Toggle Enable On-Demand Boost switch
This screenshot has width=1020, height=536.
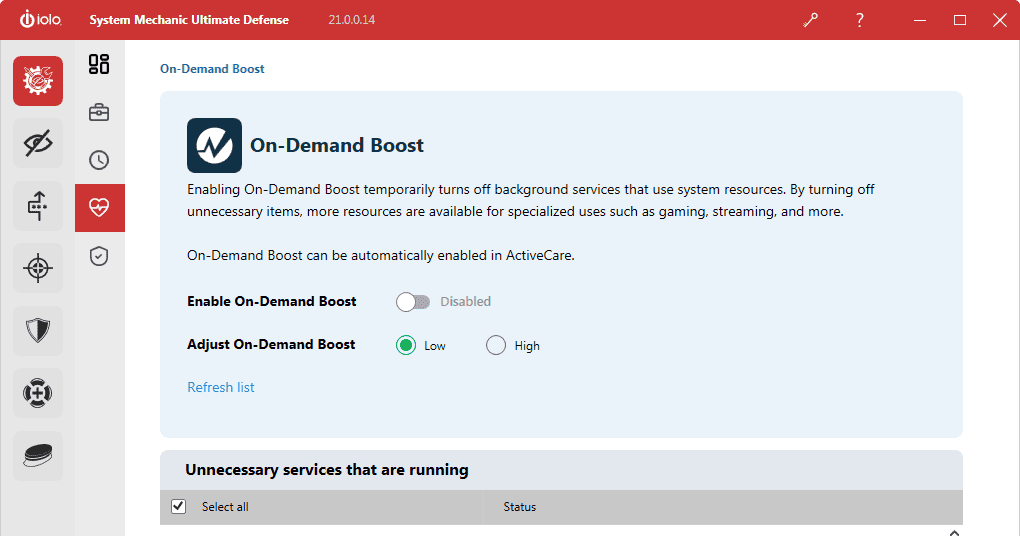click(413, 302)
